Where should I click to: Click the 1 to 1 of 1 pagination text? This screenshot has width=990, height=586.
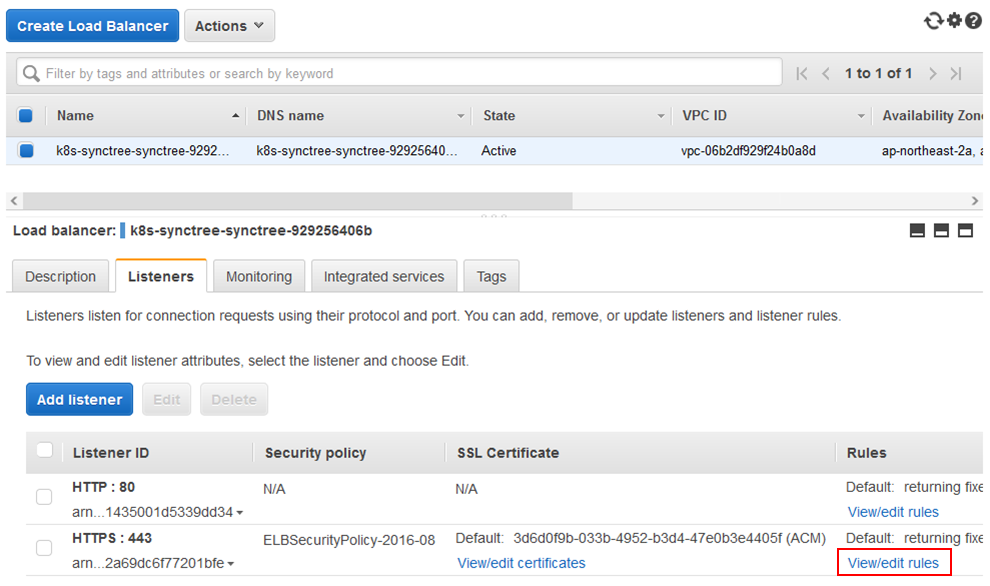(878, 73)
